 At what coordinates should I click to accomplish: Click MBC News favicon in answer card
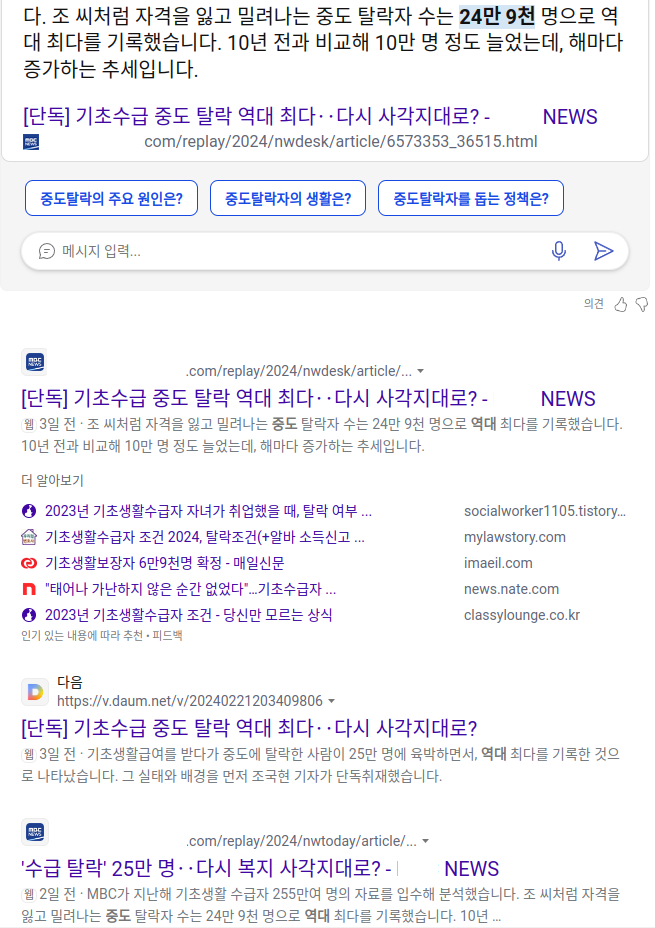click(31, 142)
